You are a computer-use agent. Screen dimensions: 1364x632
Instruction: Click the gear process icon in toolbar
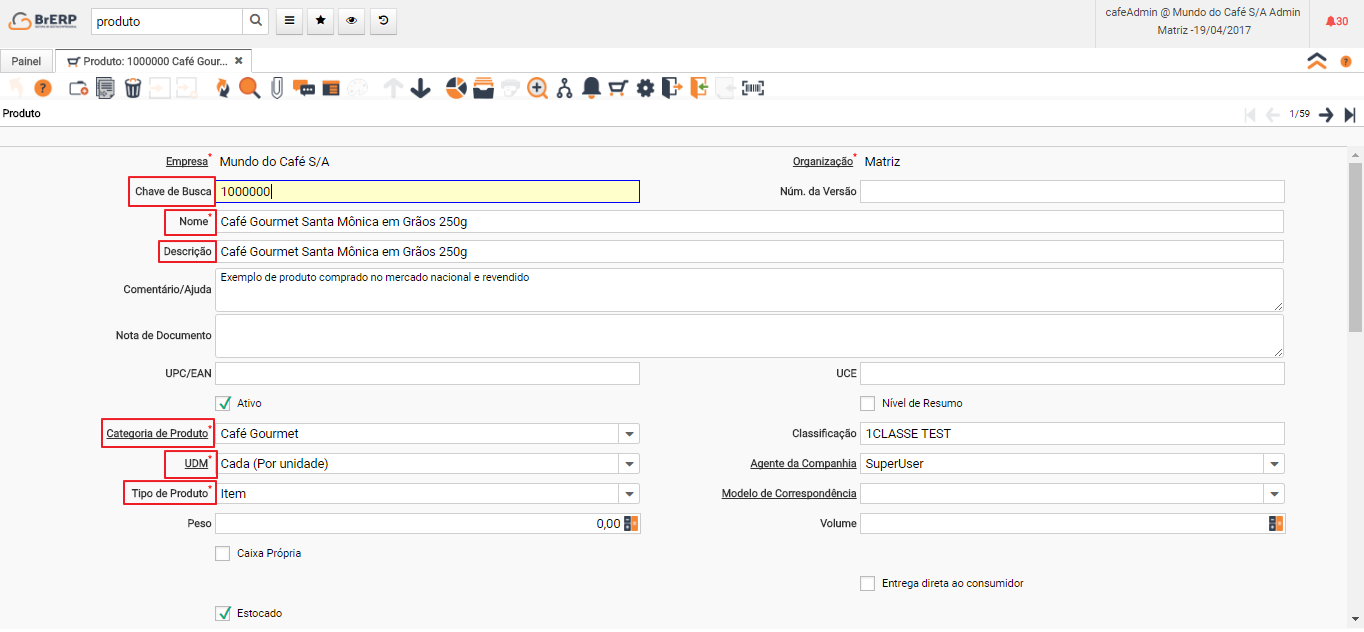click(x=645, y=88)
